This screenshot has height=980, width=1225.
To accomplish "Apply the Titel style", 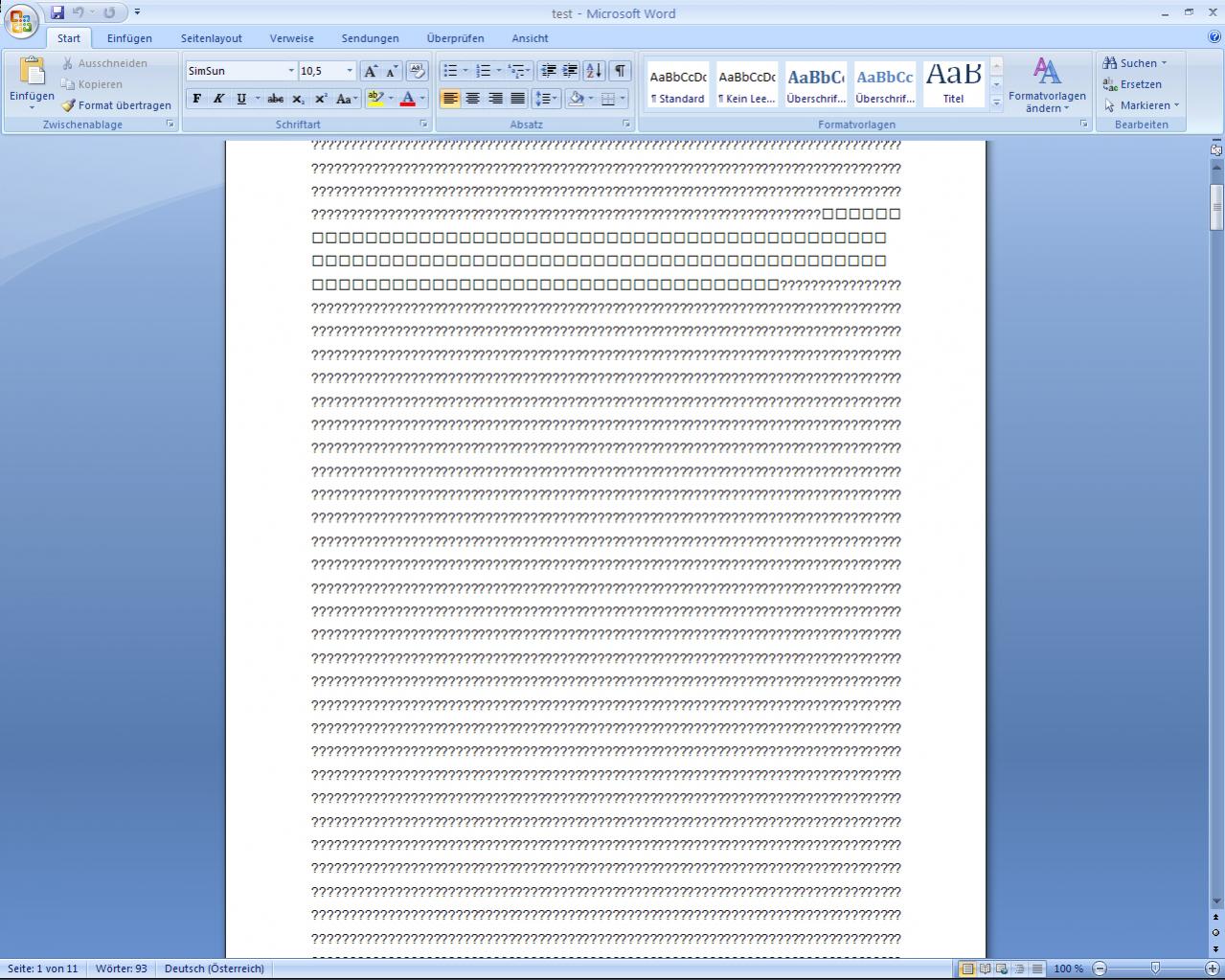I will (x=953, y=84).
